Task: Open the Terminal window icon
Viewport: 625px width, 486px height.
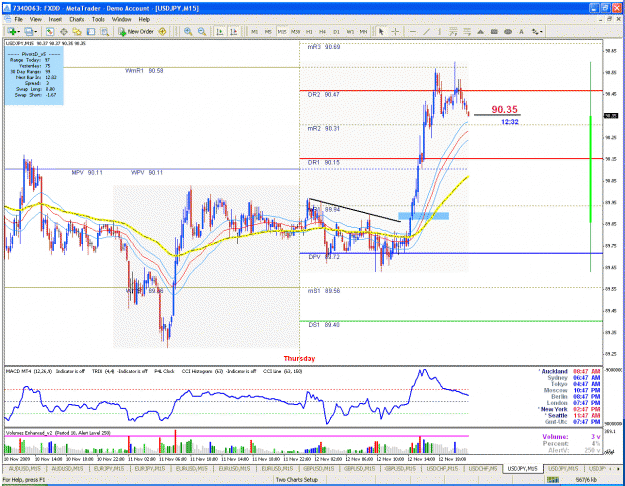Action: coord(91,31)
